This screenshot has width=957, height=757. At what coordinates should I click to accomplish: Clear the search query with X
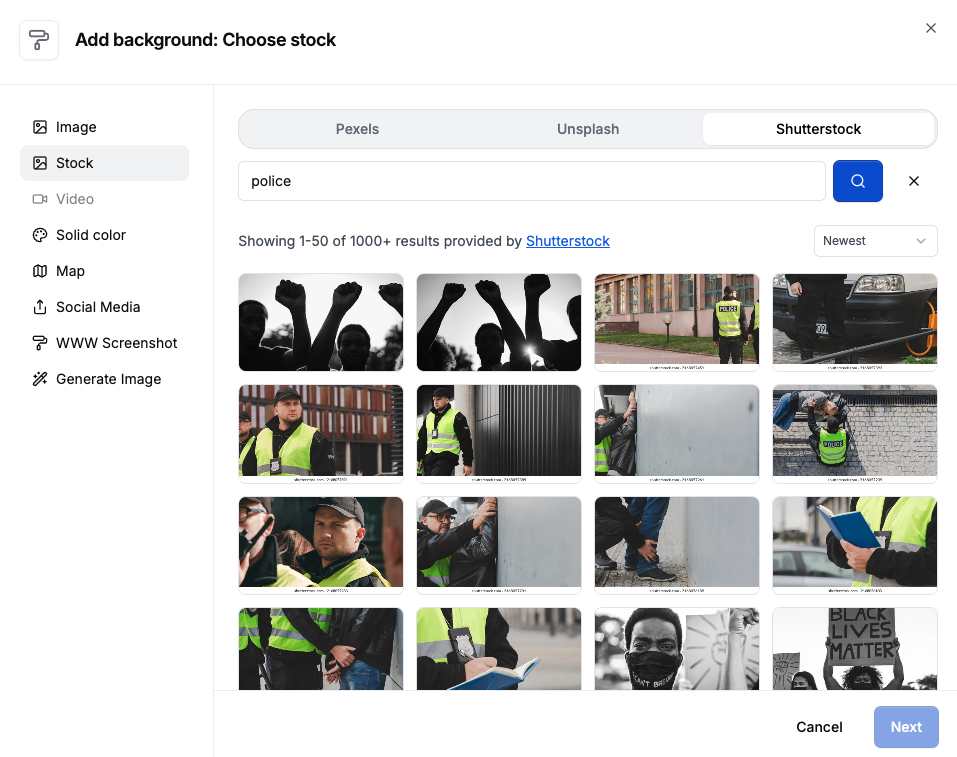click(914, 181)
